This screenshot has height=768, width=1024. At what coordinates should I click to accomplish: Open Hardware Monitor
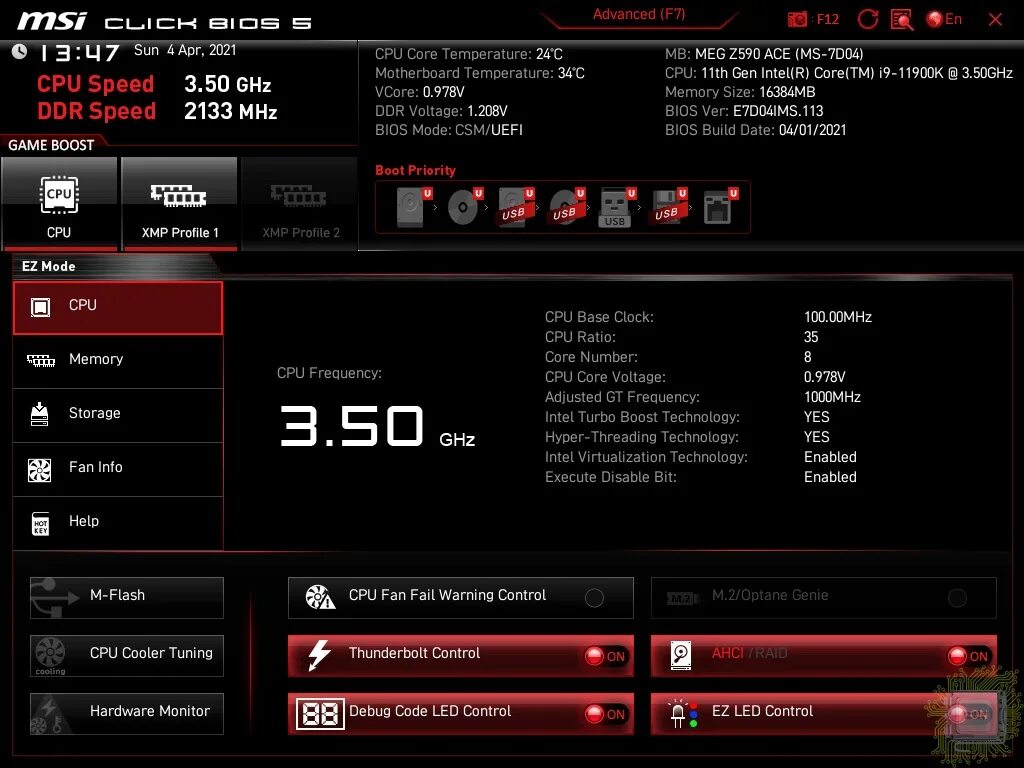[127, 713]
